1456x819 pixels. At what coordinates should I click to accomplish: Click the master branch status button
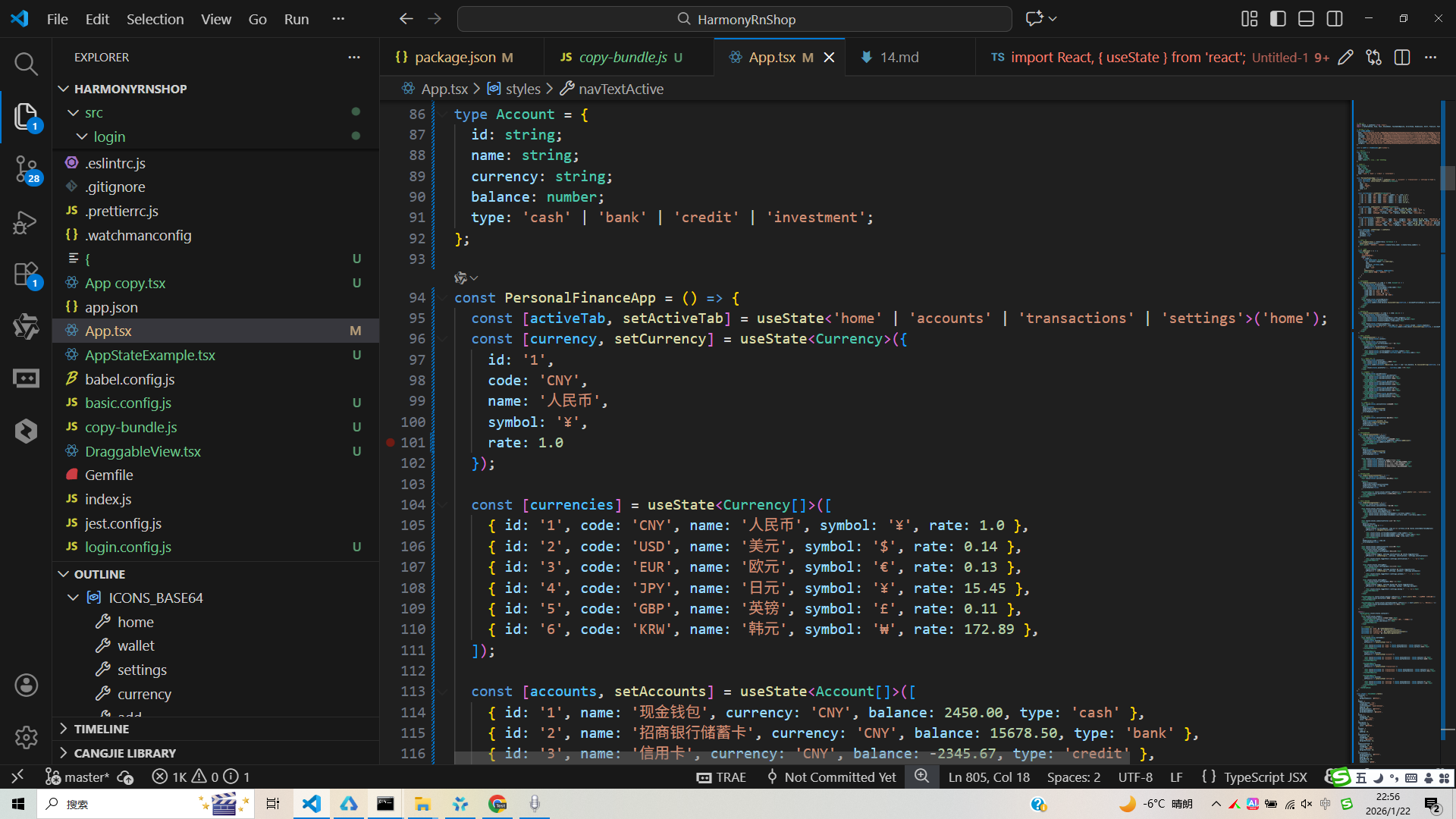tap(78, 777)
